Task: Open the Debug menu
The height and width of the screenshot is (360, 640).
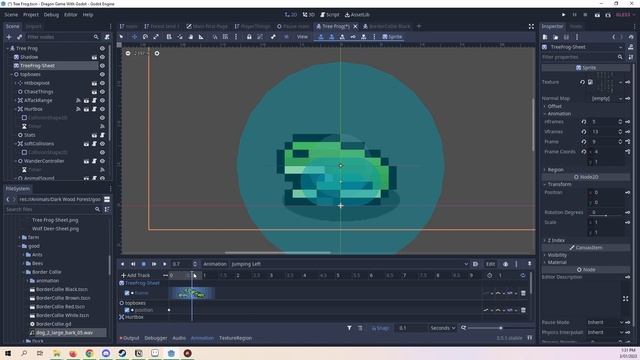Action: click(51, 15)
